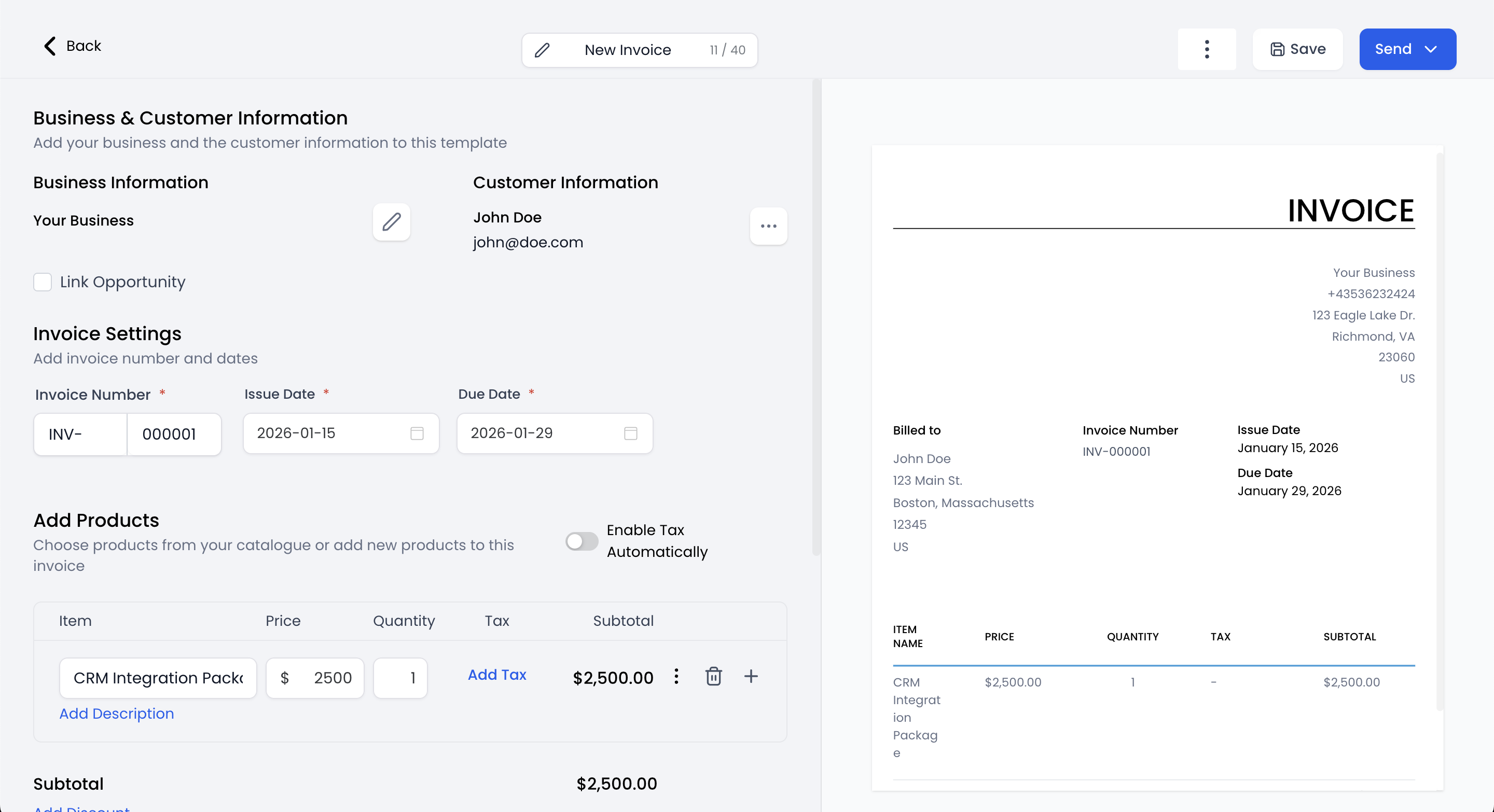Expand the Send button dropdown arrow
The height and width of the screenshot is (812, 1494).
coord(1431,49)
